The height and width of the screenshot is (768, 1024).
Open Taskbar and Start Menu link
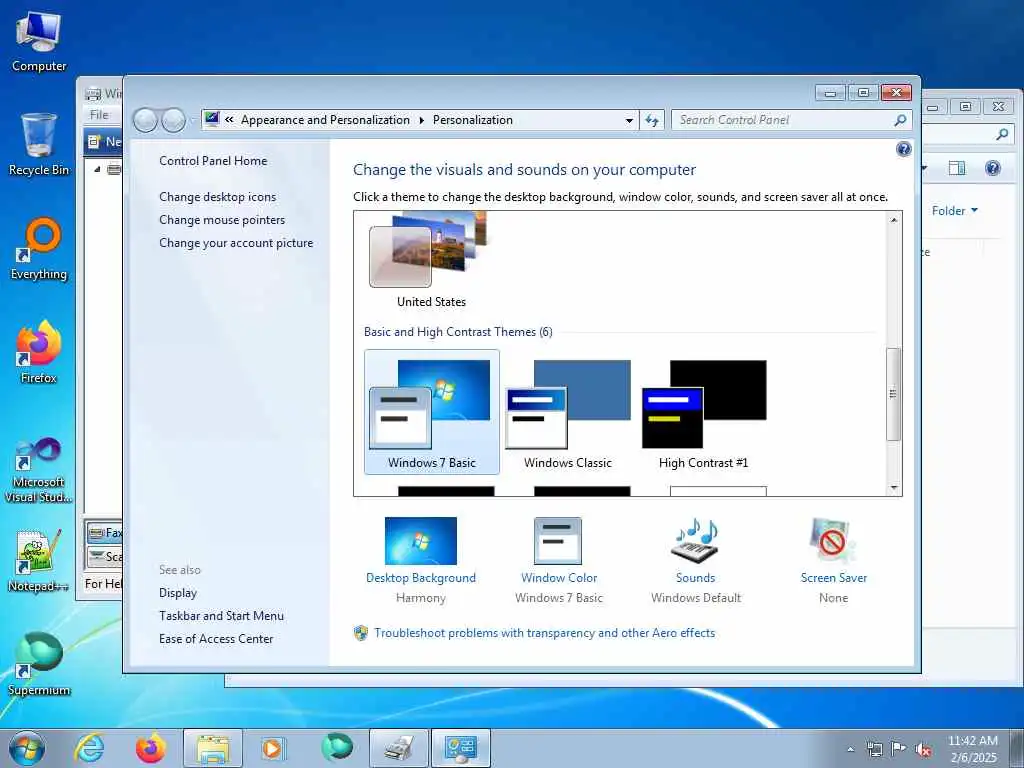pos(221,615)
